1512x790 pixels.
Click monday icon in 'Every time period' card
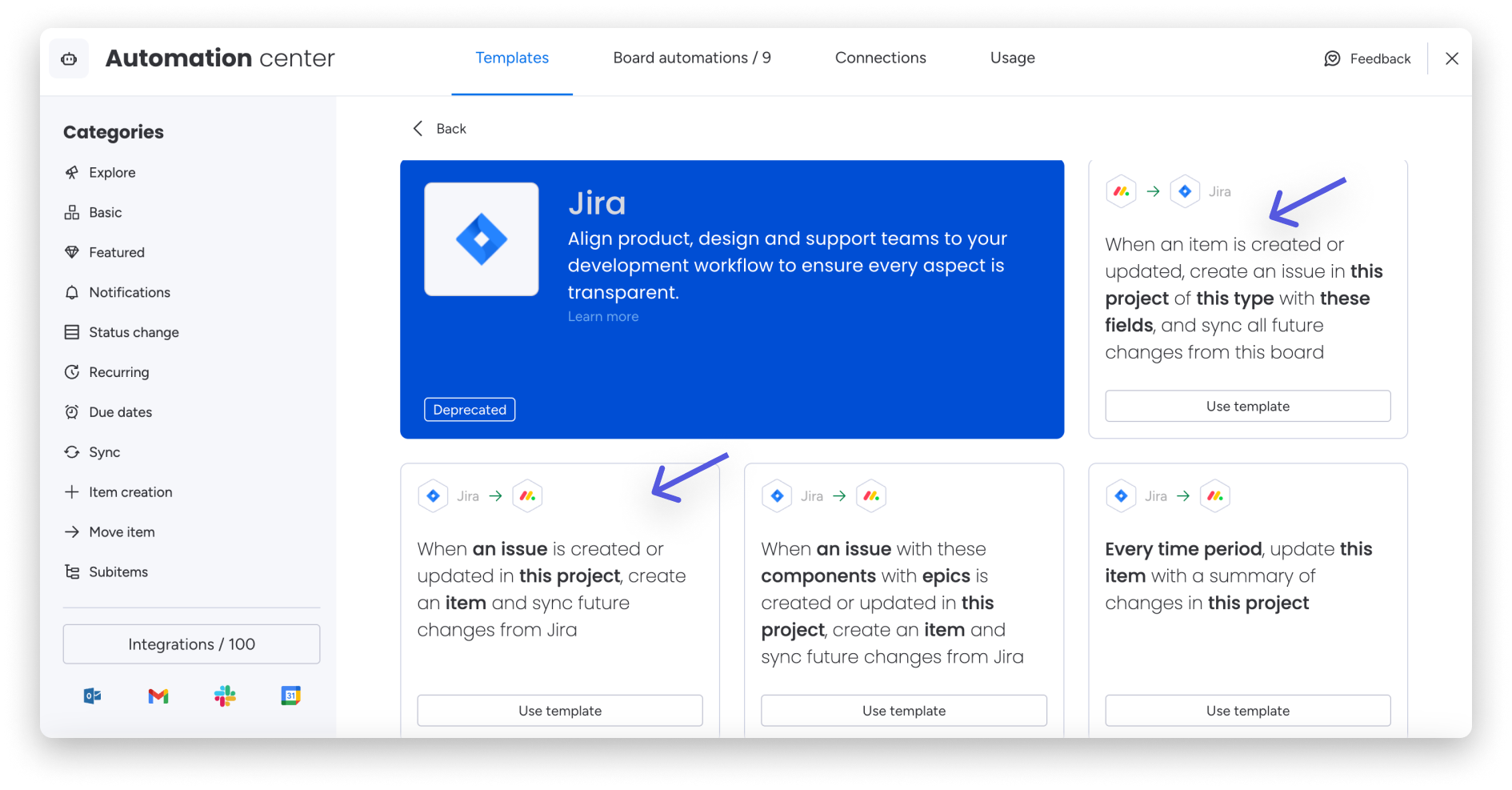tap(1215, 496)
